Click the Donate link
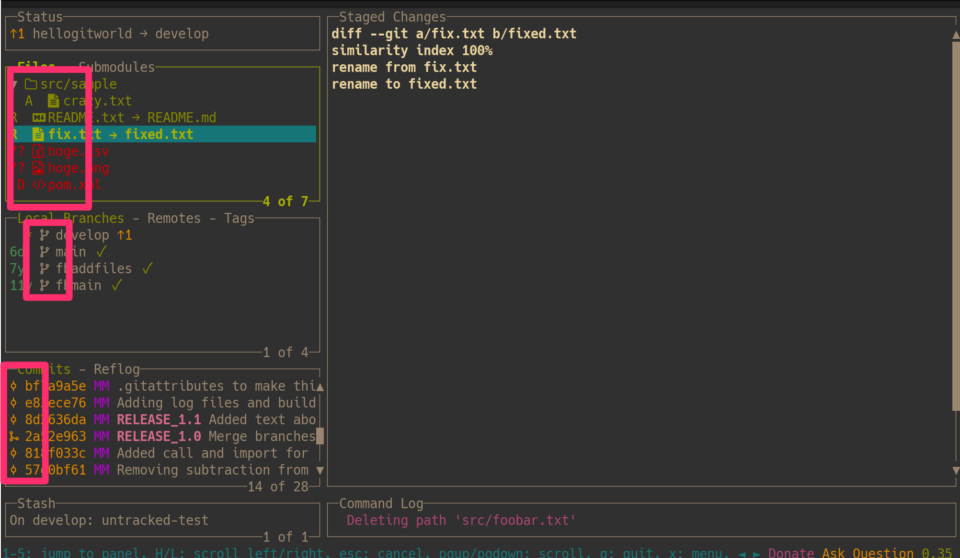960x558 pixels. [791, 552]
